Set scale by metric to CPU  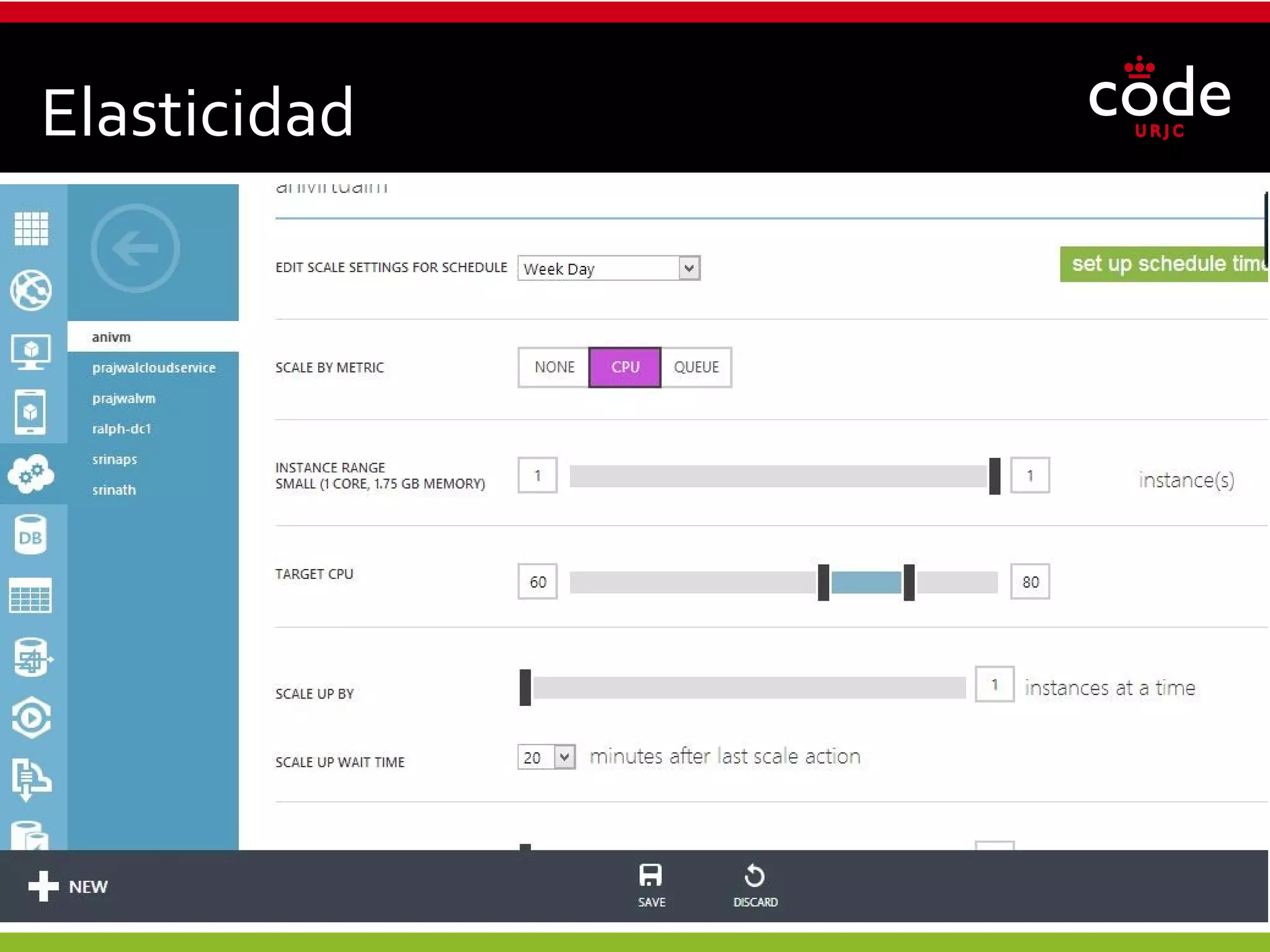(x=625, y=367)
